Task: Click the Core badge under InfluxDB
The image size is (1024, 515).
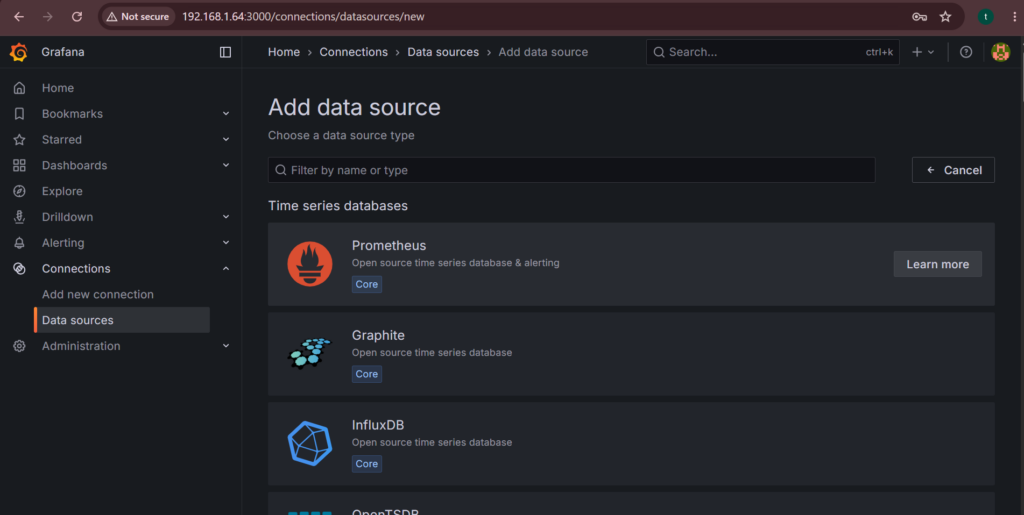Action: 367,464
